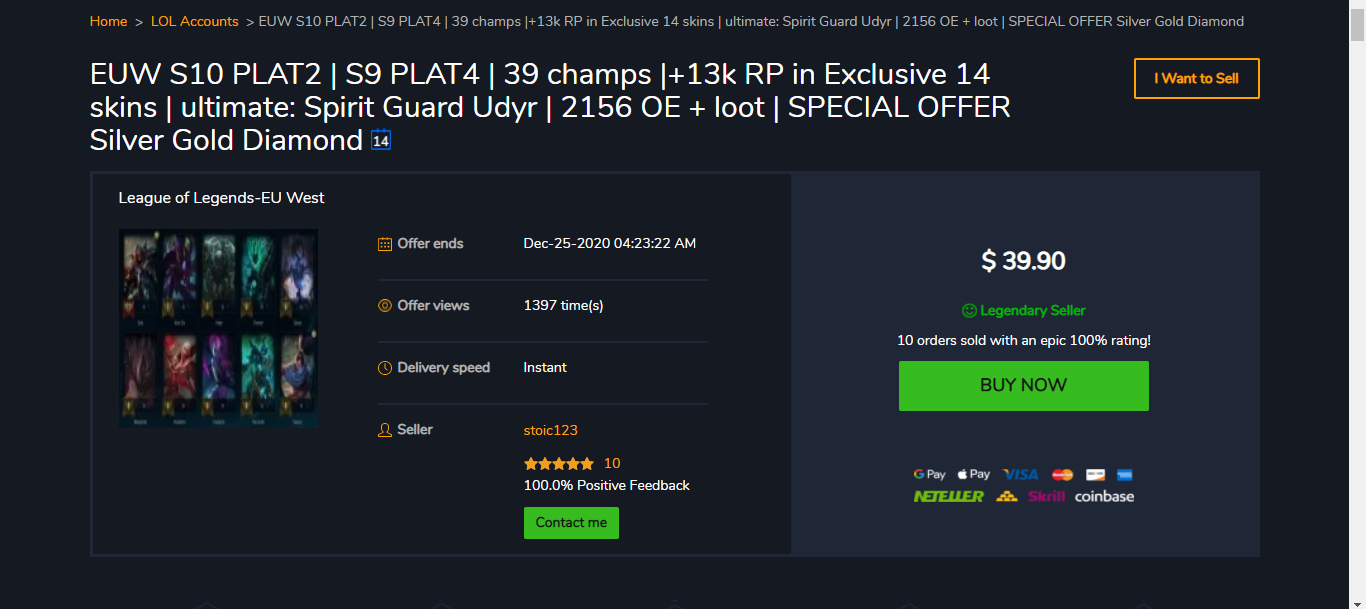This screenshot has height=609, width=1366.
Task: Click the Offer ends calendar icon
Action: pos(385,244)
